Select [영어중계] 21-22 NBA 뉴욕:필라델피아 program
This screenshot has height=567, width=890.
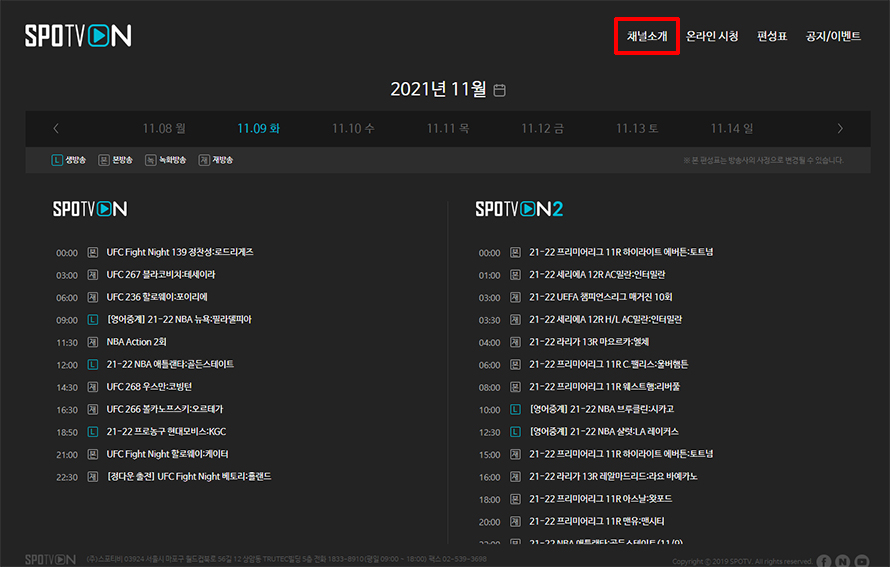(179, 320)
